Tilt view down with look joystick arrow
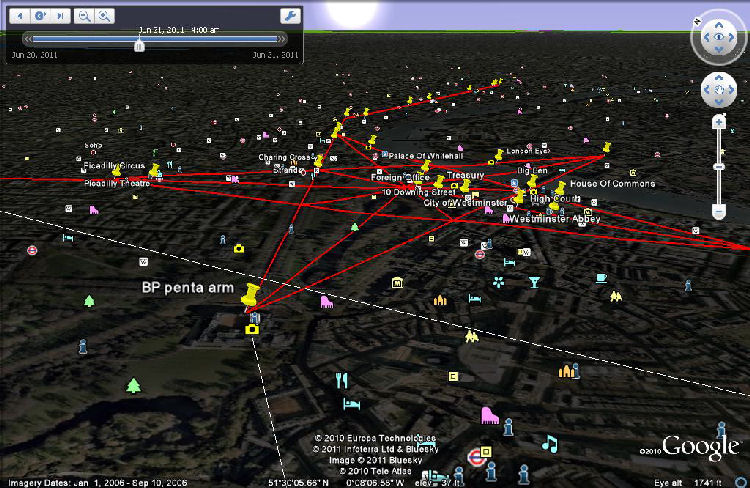 pyautogui.click(x=719, y=49)
